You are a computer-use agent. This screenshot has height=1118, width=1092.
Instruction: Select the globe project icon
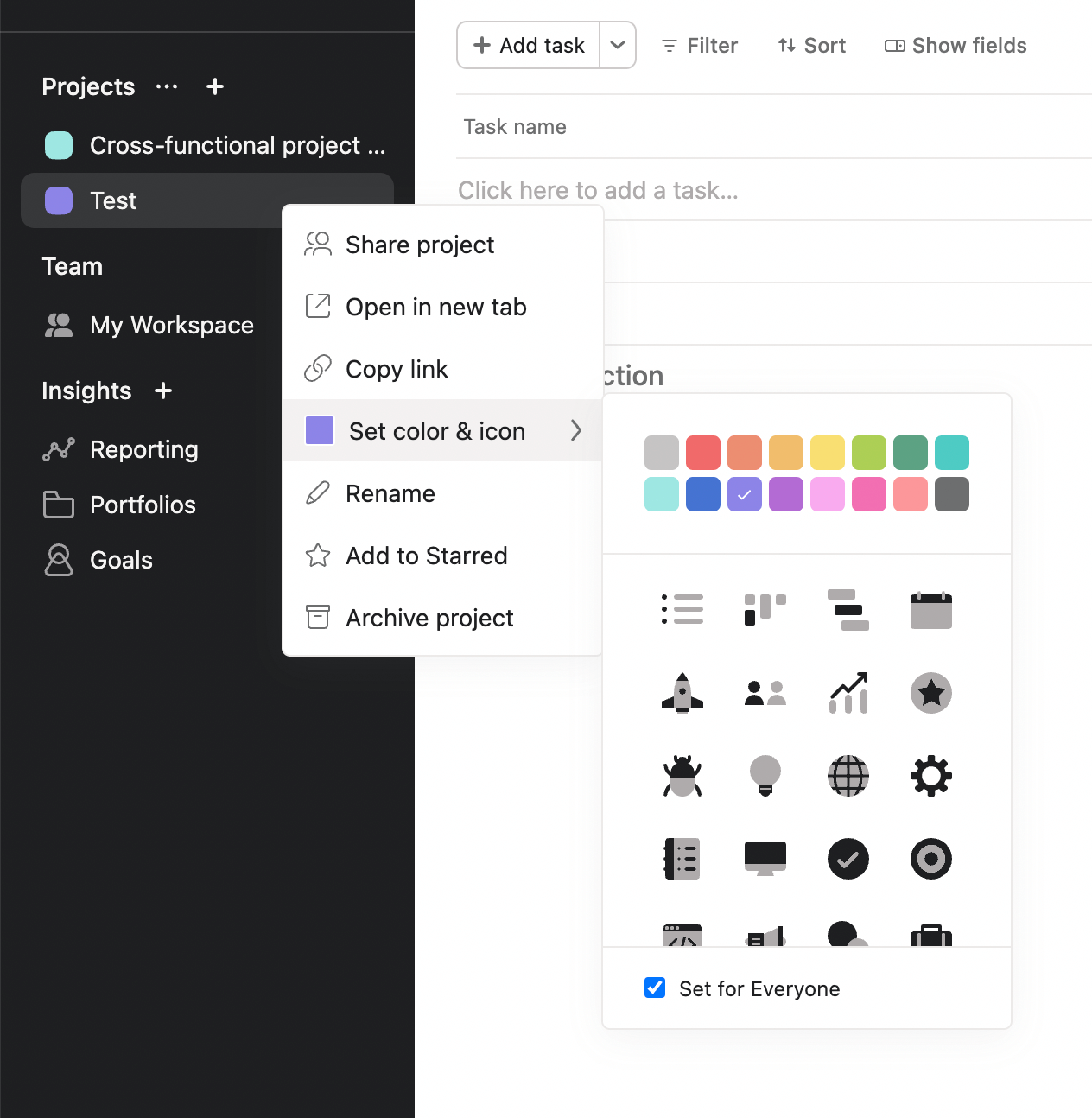pyautogui.click(x=848, y=776)
